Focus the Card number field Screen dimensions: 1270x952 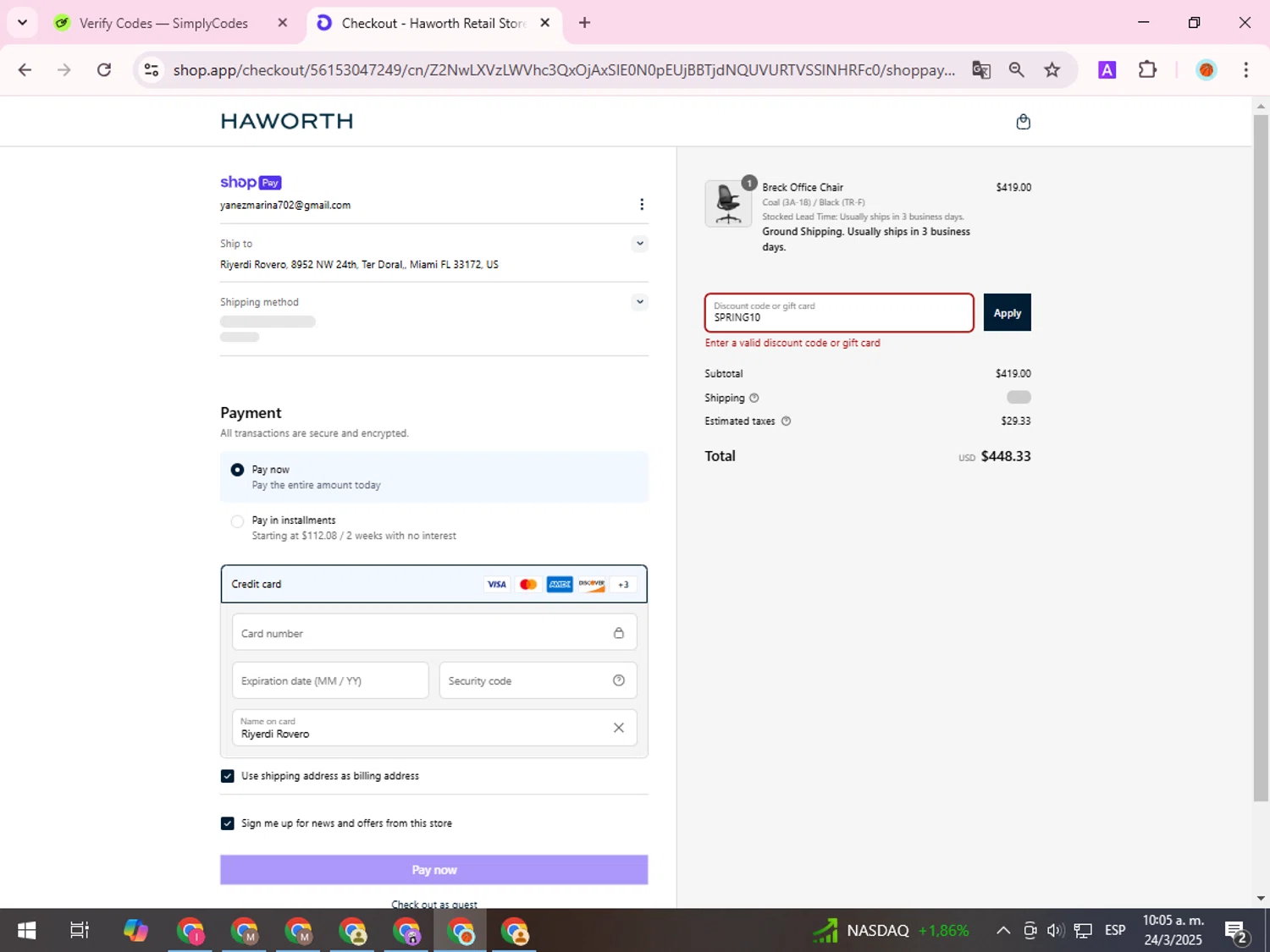pos(433,633)
